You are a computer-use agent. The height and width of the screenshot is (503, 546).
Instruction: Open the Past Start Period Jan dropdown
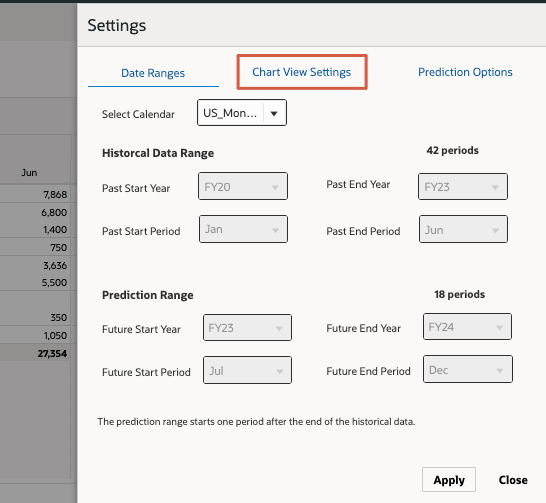[243, 229]
